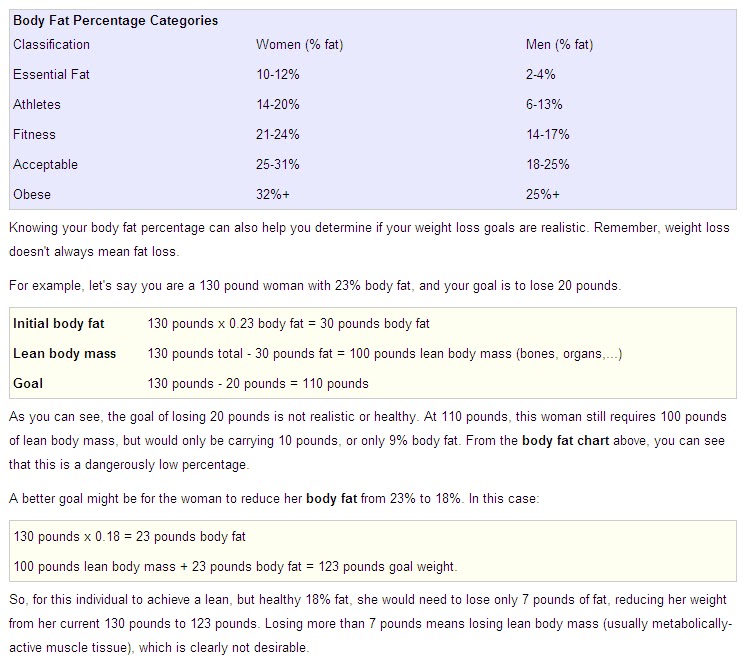
Task: Click the Goal row label
Action: (28, 383)
